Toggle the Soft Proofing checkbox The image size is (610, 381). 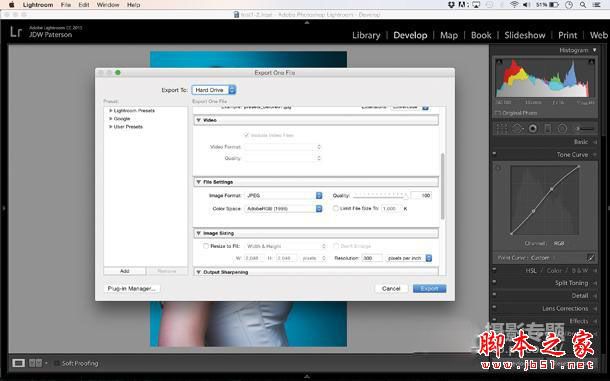[57, 363]
